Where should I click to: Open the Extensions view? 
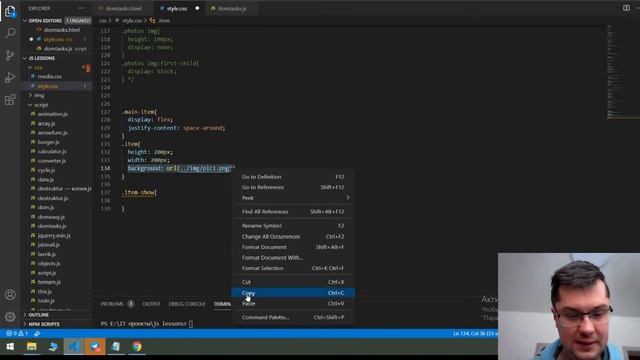(x=10, y=100)
